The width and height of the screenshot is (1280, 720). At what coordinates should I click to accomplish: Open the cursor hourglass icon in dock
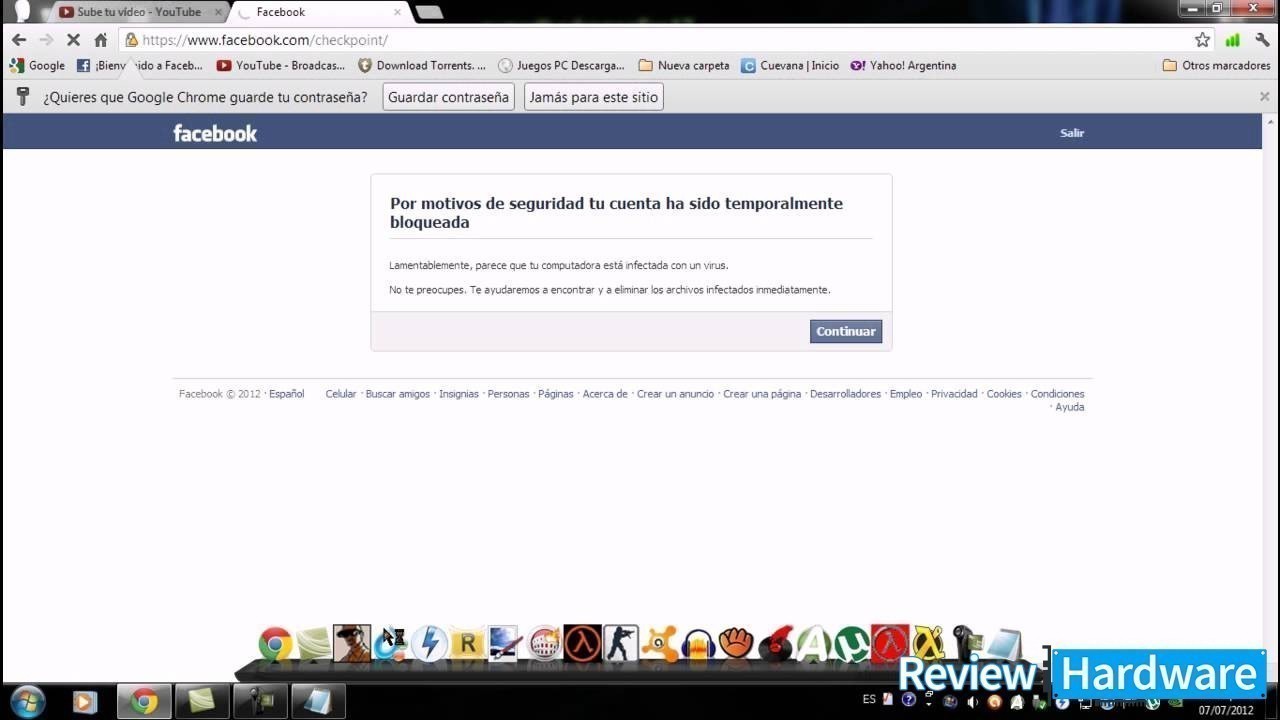pos(390,644)
